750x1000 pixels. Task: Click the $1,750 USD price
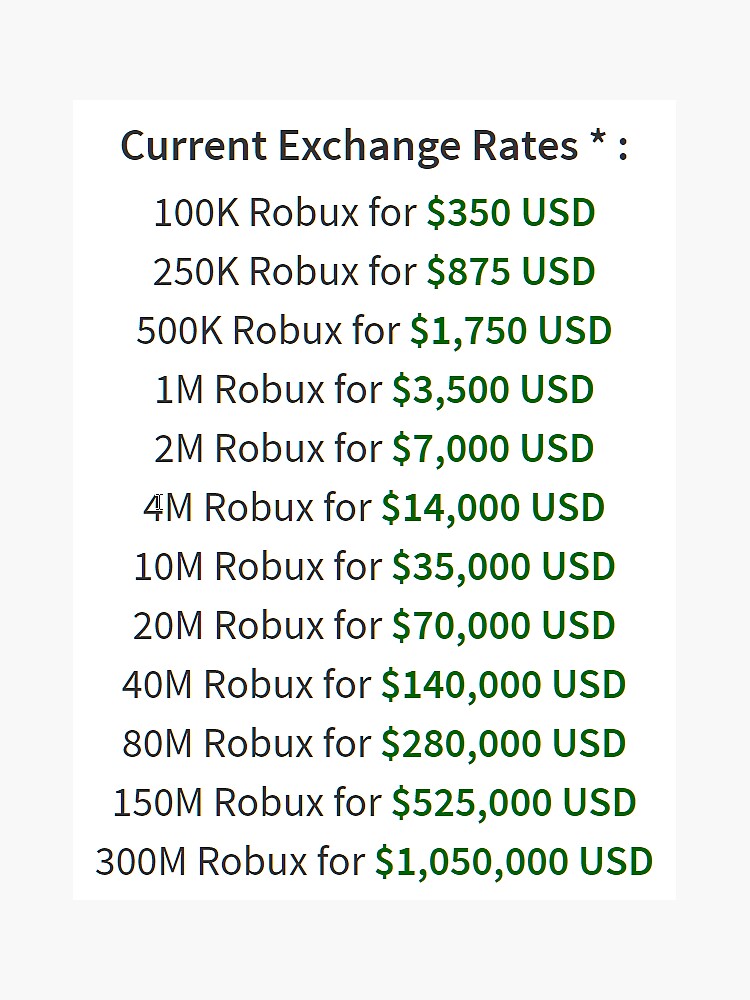(511, 331)
